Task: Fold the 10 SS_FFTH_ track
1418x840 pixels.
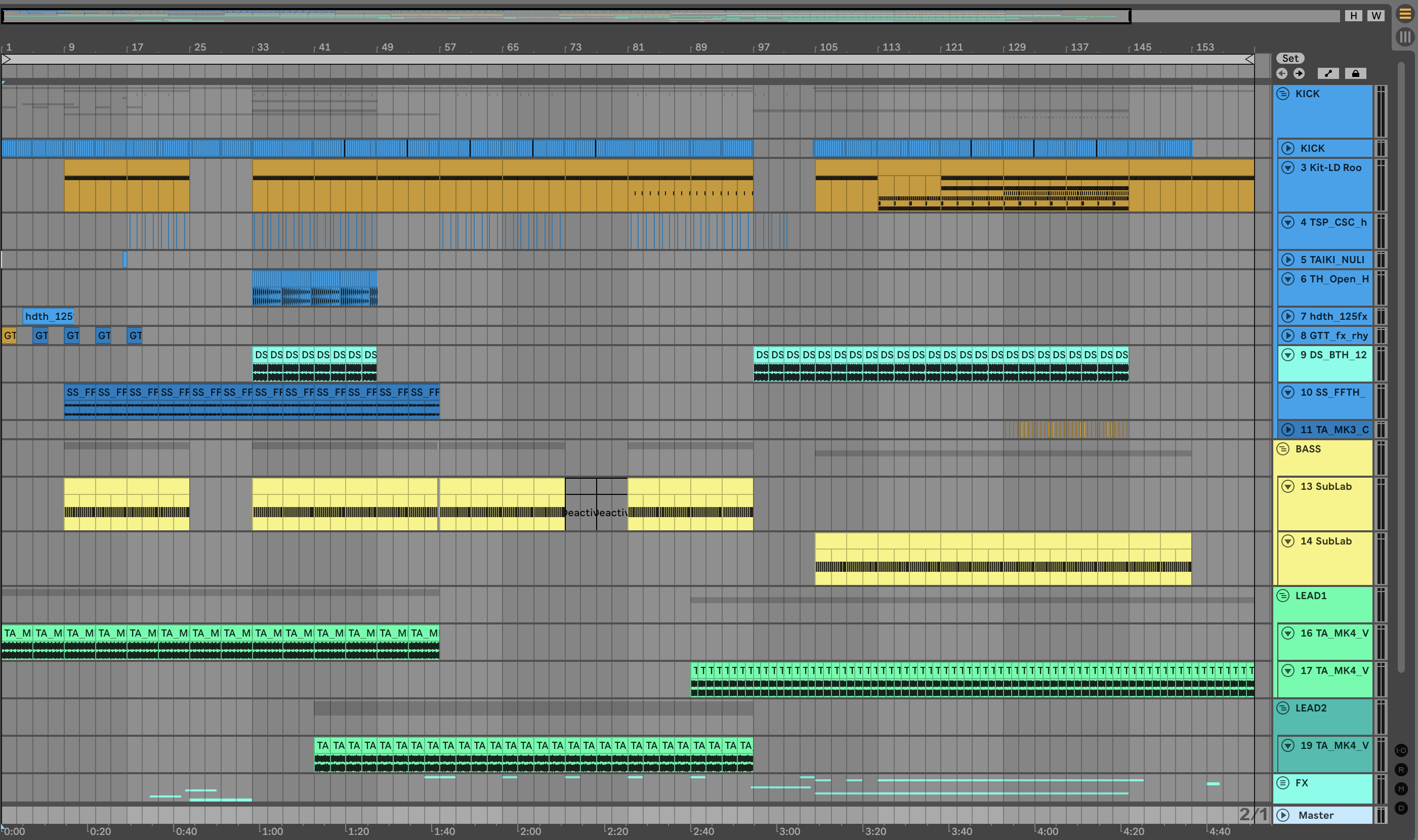Action: click(x=1288, y=392)
